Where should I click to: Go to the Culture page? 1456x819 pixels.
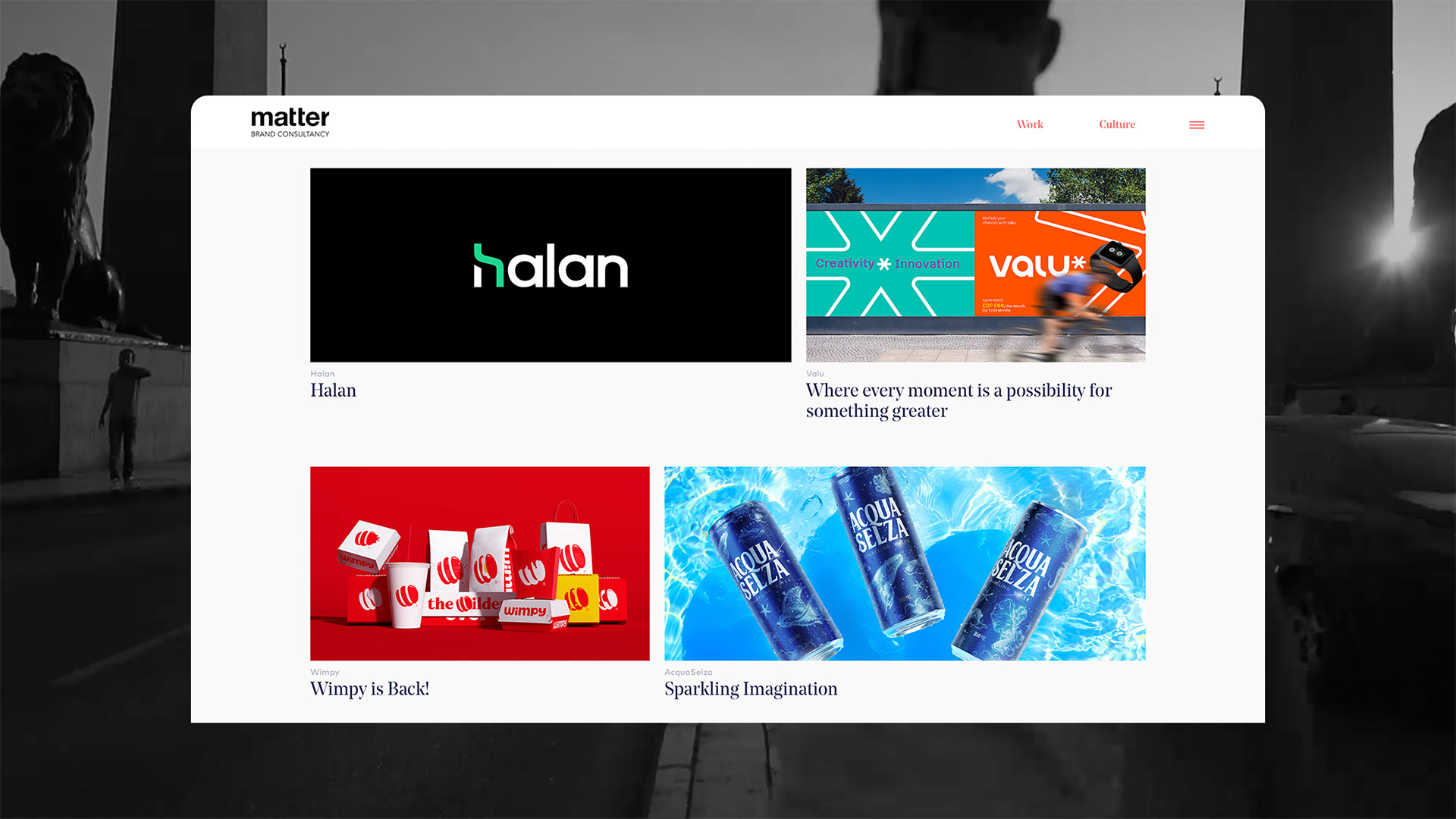(1117, 124)
